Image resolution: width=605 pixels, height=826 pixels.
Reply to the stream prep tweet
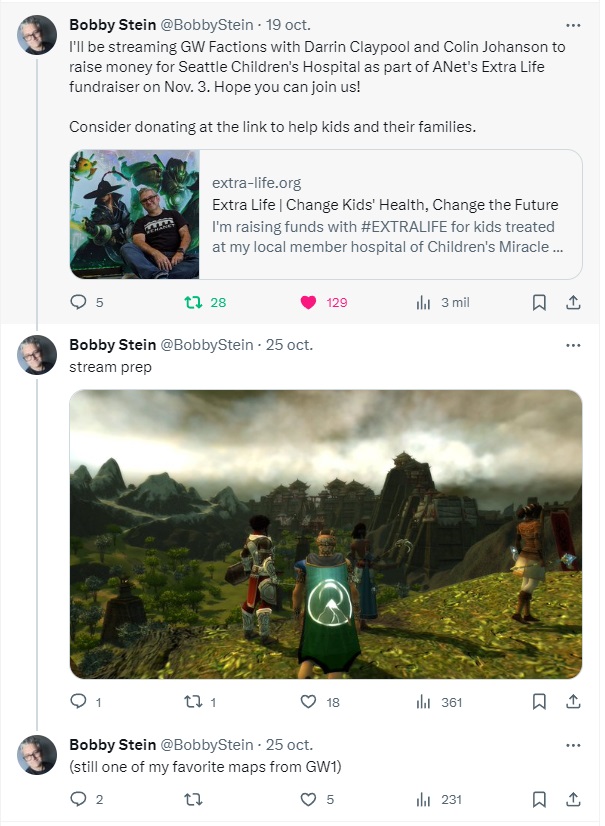pos(79,702)
